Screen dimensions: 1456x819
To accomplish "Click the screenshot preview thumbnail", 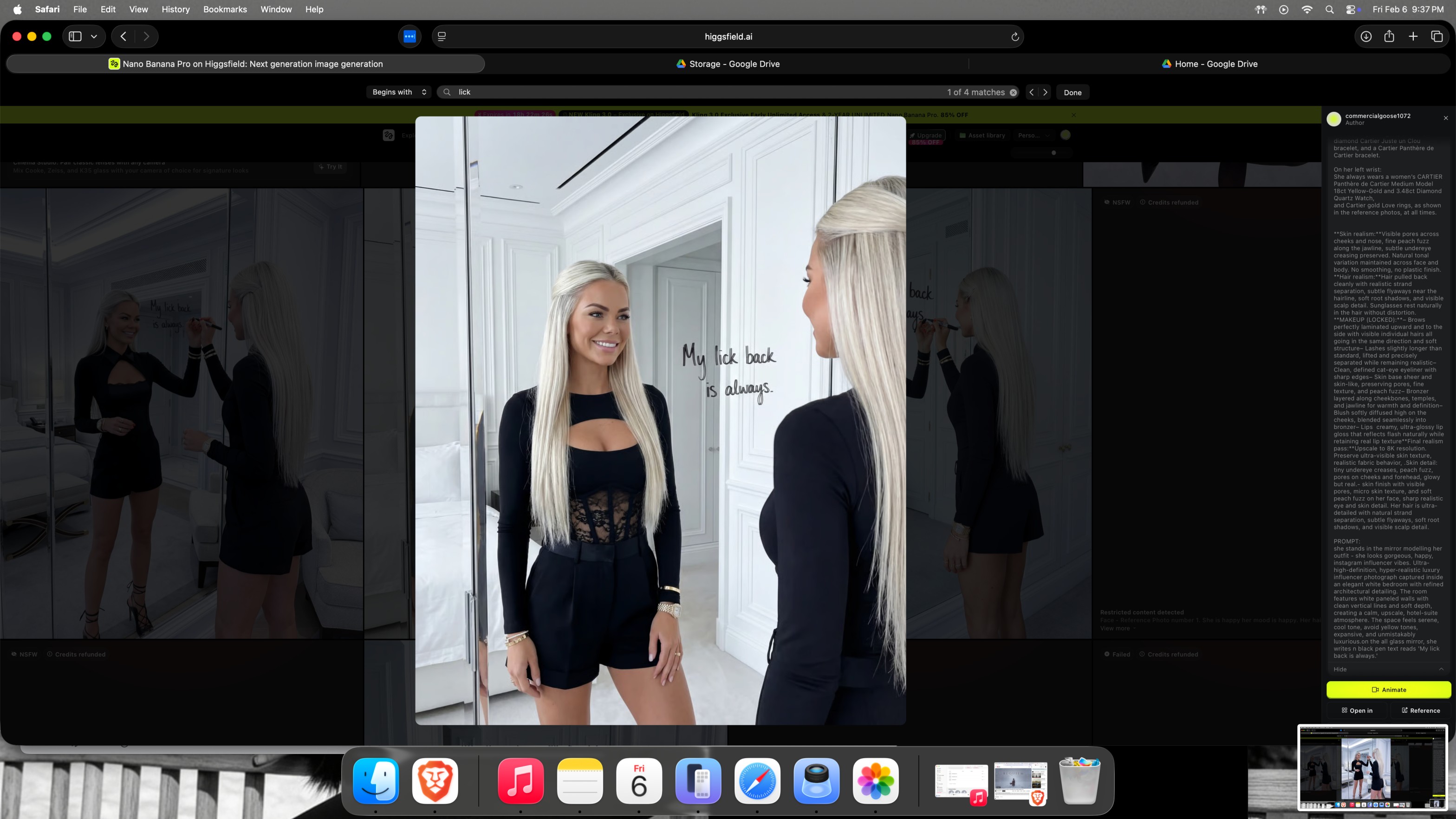I will pos(1372,767).
